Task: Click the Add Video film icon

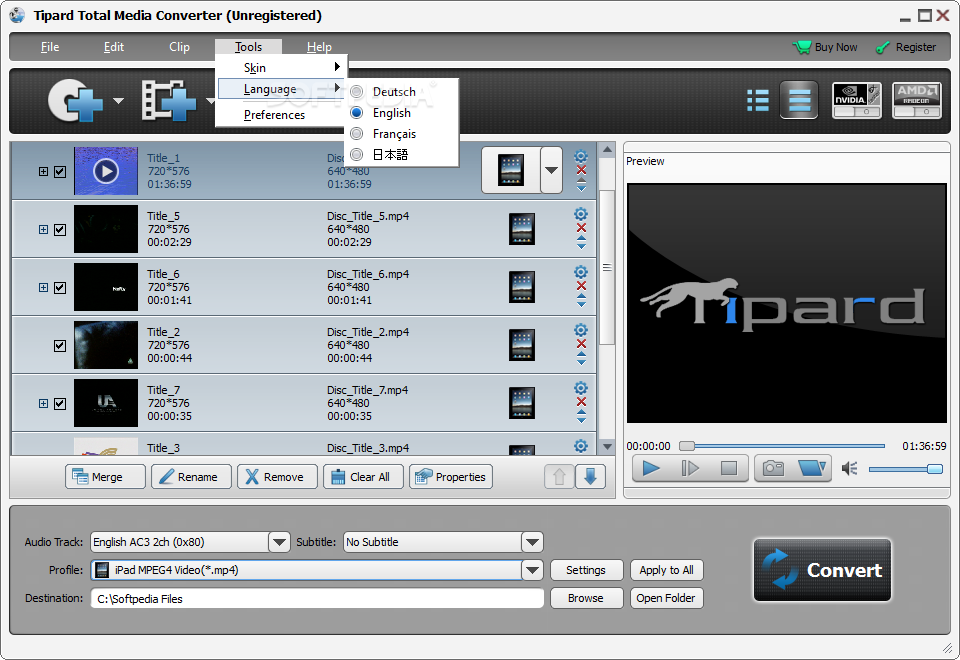Action: (x=169, y=100)
